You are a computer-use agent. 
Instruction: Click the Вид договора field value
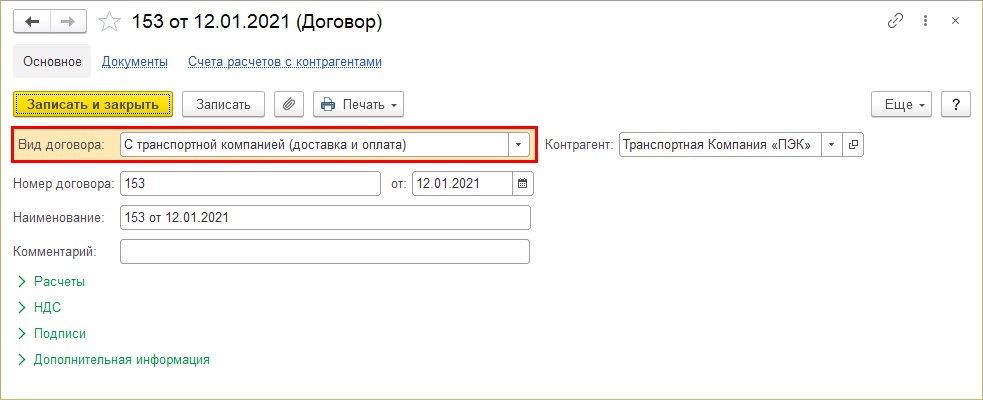coord(314,145)
